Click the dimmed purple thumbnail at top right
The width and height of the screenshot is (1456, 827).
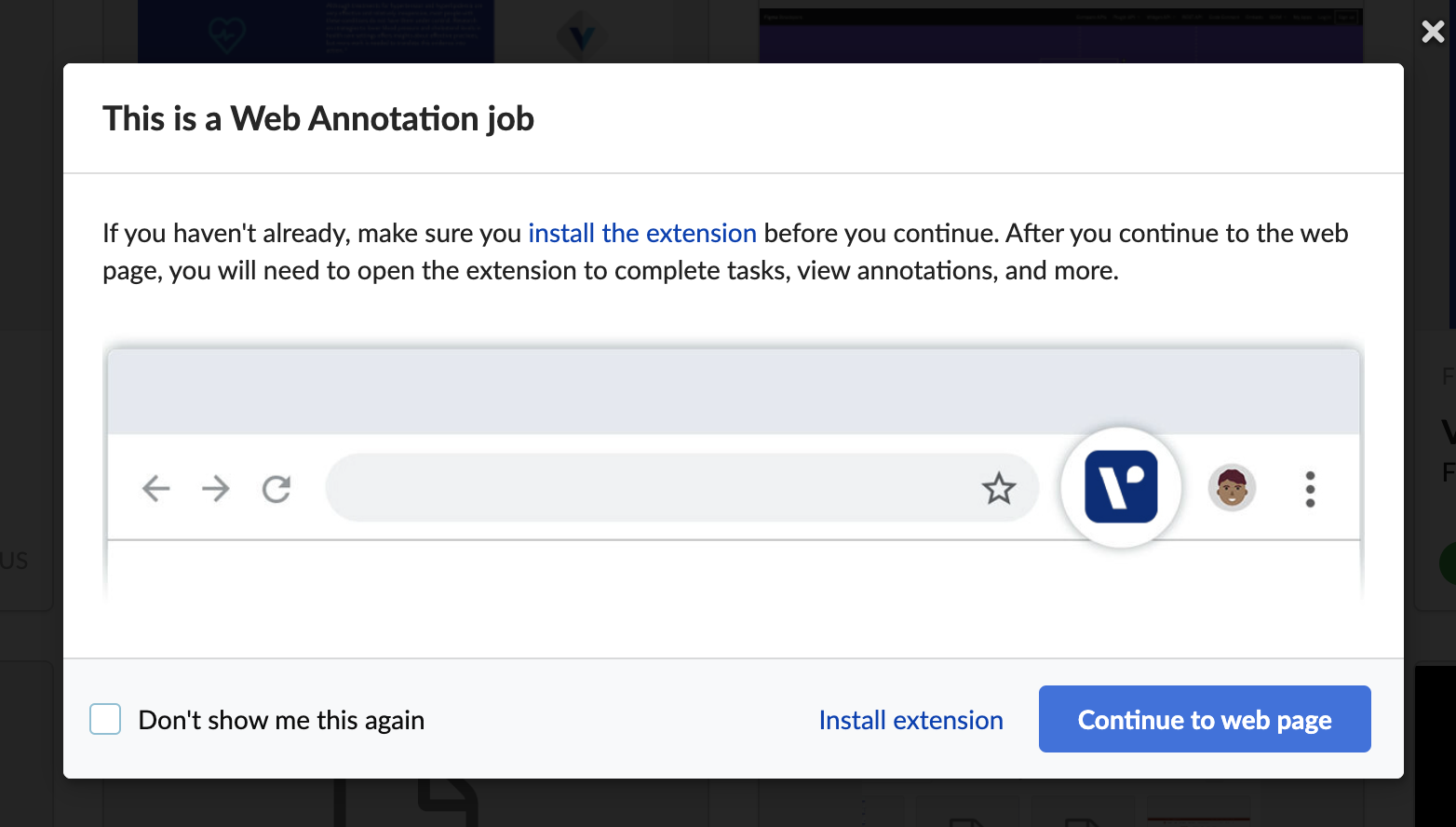[x=1061, y=35]
